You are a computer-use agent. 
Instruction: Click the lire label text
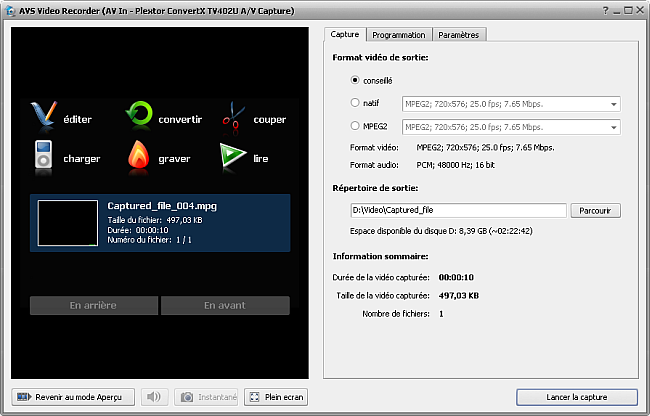point(261,158)
